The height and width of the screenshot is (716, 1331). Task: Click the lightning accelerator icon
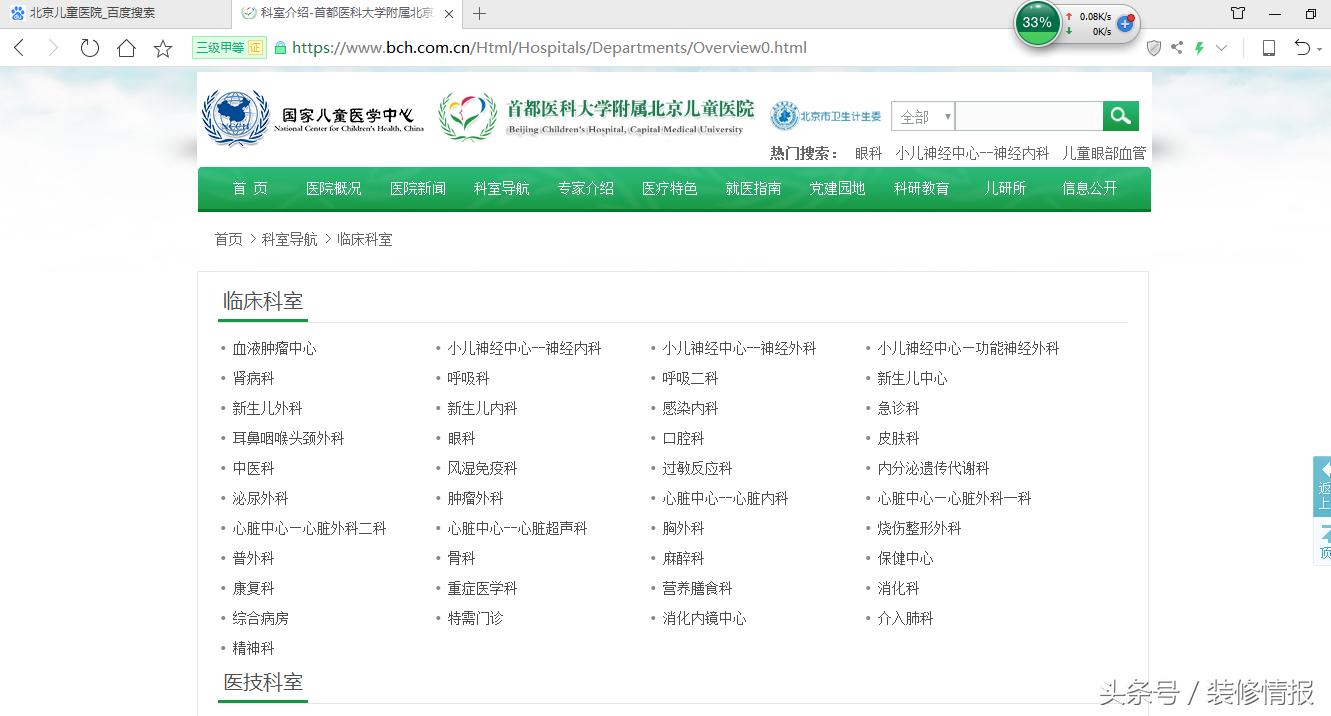click(x=1200, y=47)
